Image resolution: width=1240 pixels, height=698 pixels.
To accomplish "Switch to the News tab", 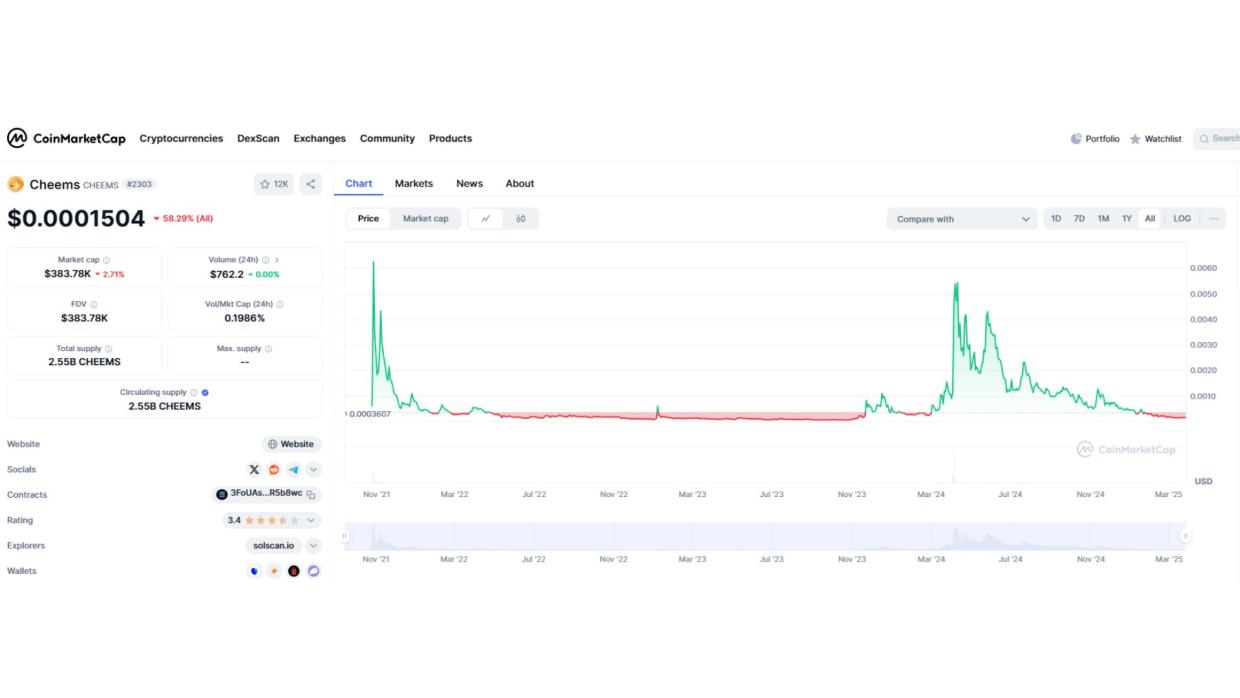I will click(x=469, y=184).
